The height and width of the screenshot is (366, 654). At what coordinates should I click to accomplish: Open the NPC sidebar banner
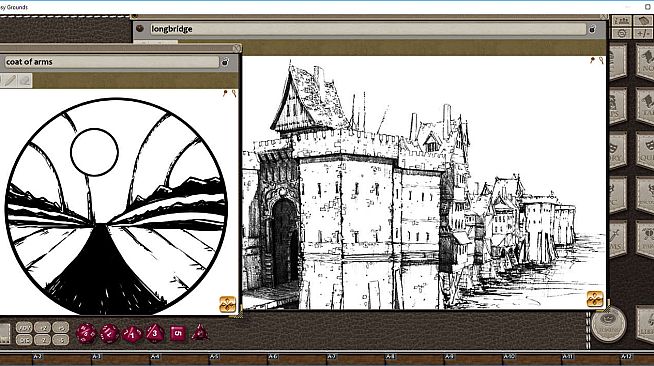618,194
